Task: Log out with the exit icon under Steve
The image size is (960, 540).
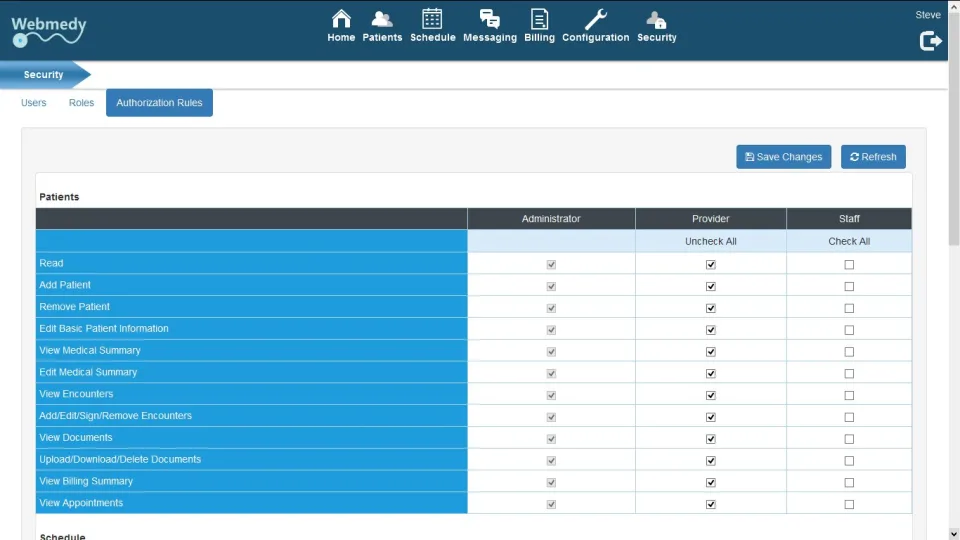Action: point(930,41)
